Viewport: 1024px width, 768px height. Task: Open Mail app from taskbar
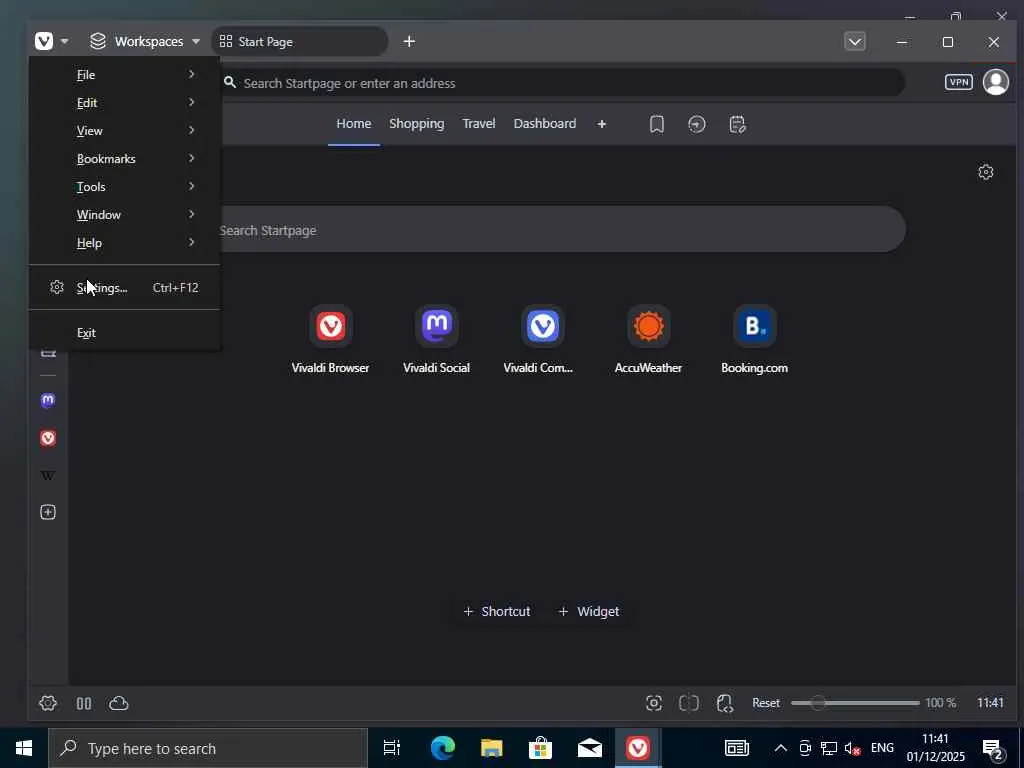pos(589,748)
